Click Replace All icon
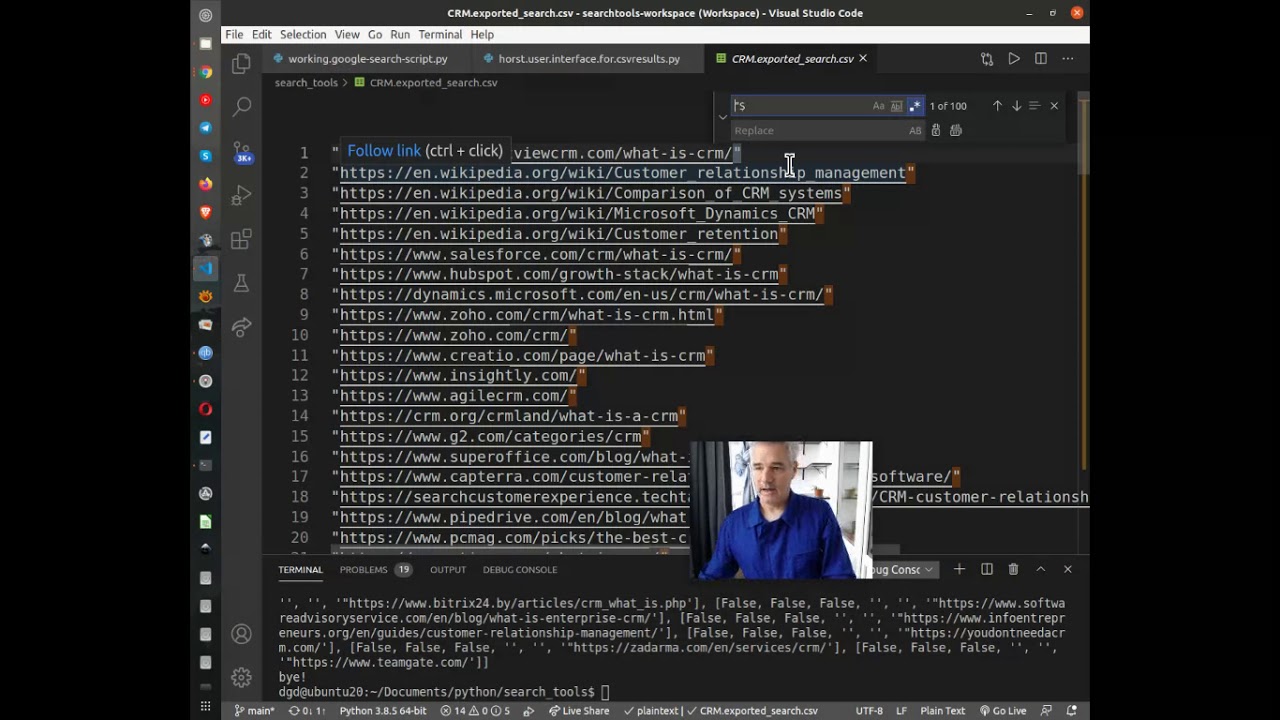The height and width of the screenshot is (720, 1280). [x=956, y=130]
